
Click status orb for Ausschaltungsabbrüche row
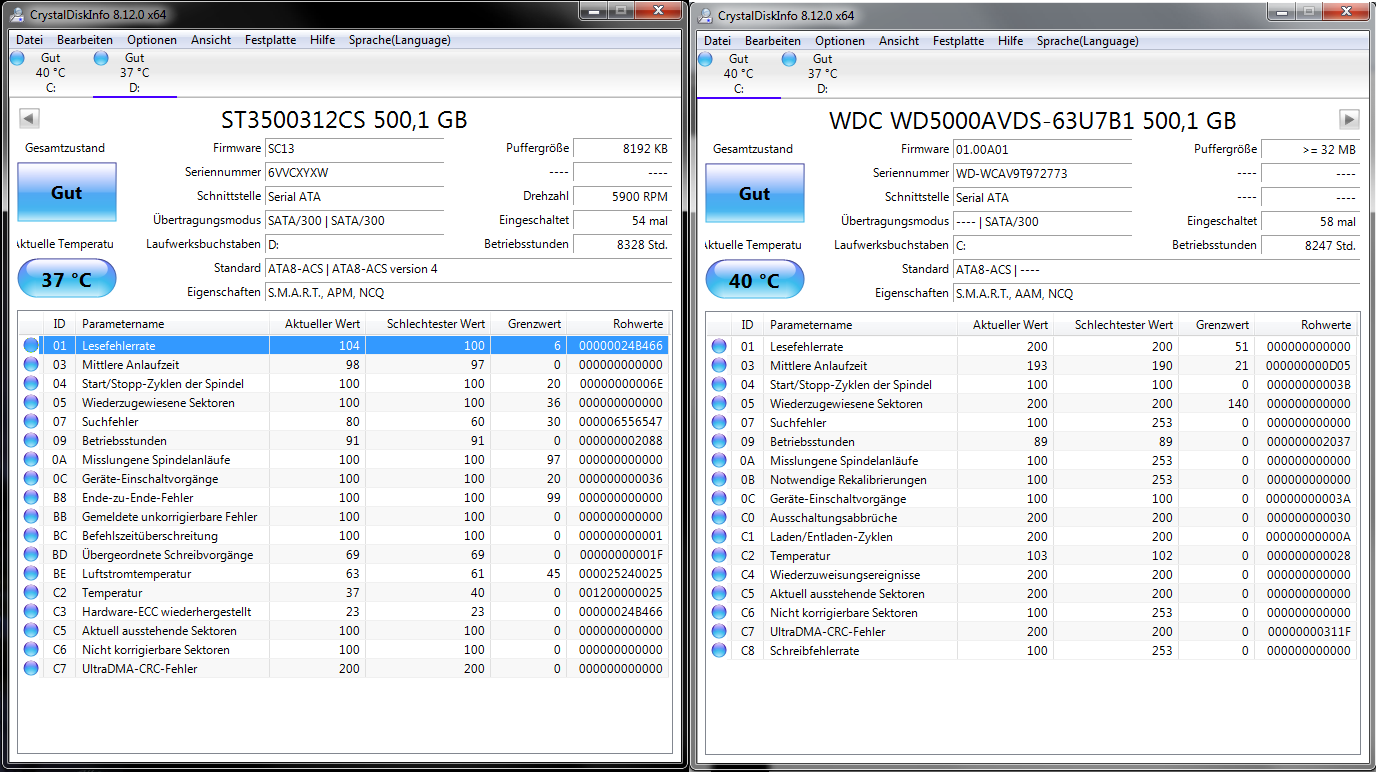pyautogui.click(x=719, y=518)
